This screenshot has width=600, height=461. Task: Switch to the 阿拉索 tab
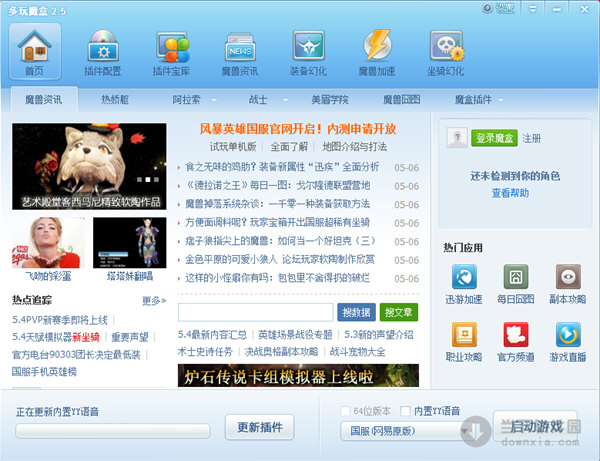click(x=186, y=100)
